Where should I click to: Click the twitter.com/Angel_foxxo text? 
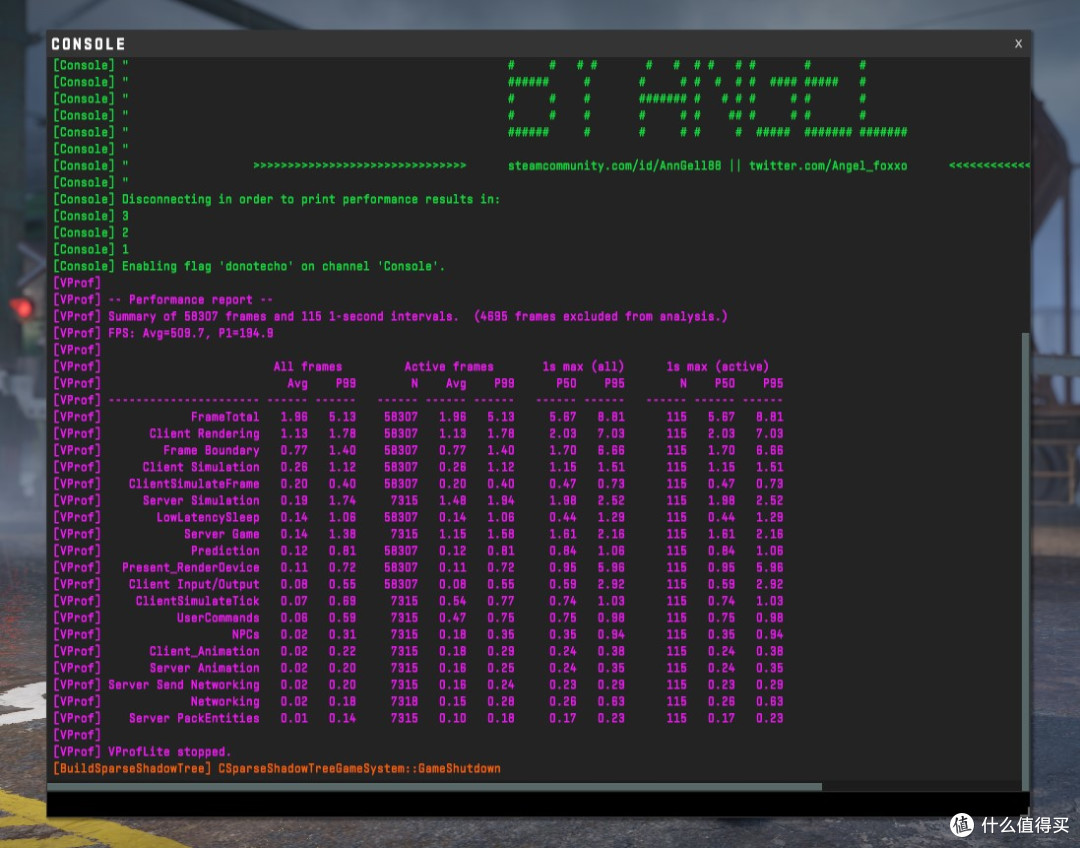coord(828,165)
